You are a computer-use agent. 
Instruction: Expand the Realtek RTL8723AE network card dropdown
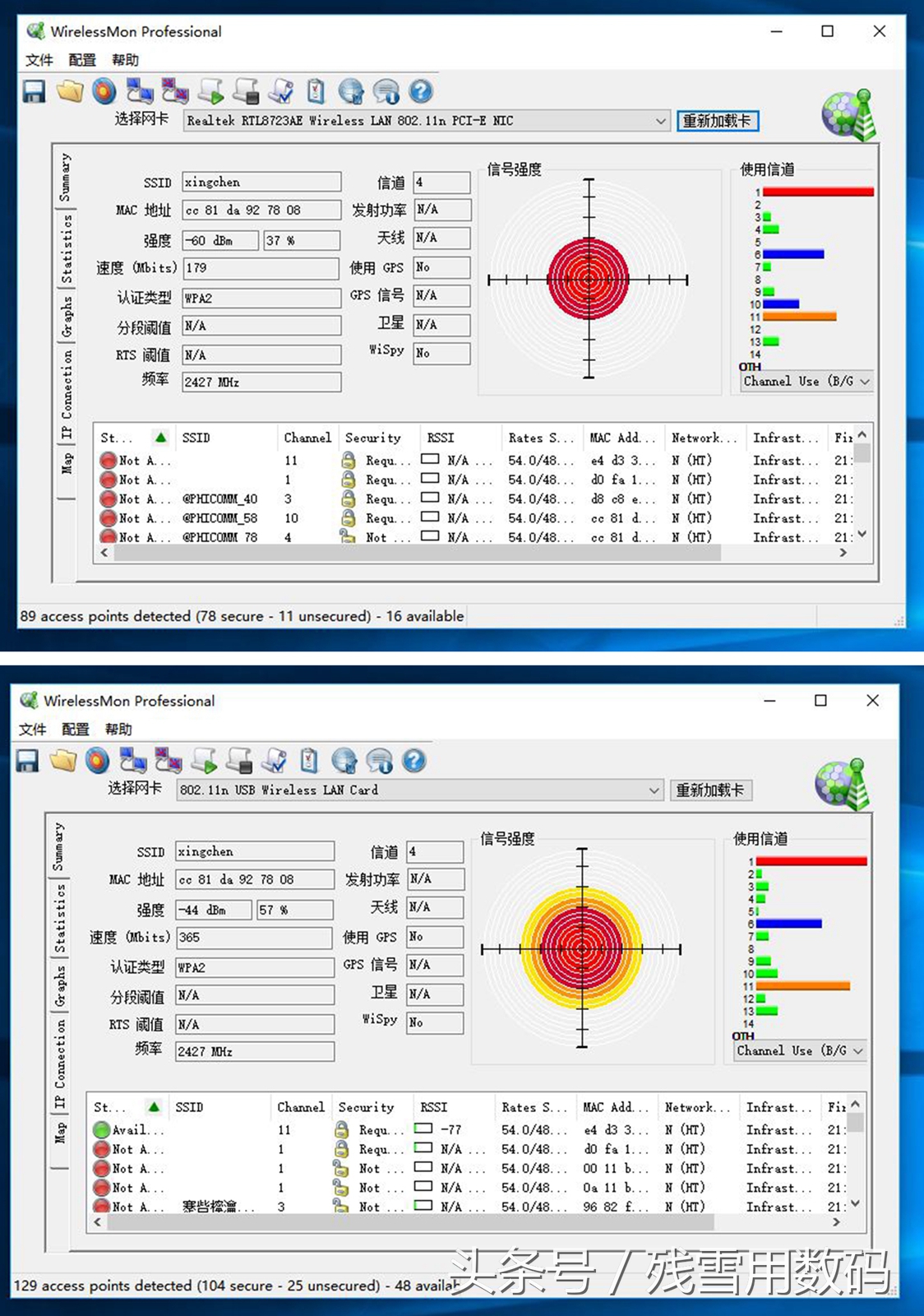(427, 121)
